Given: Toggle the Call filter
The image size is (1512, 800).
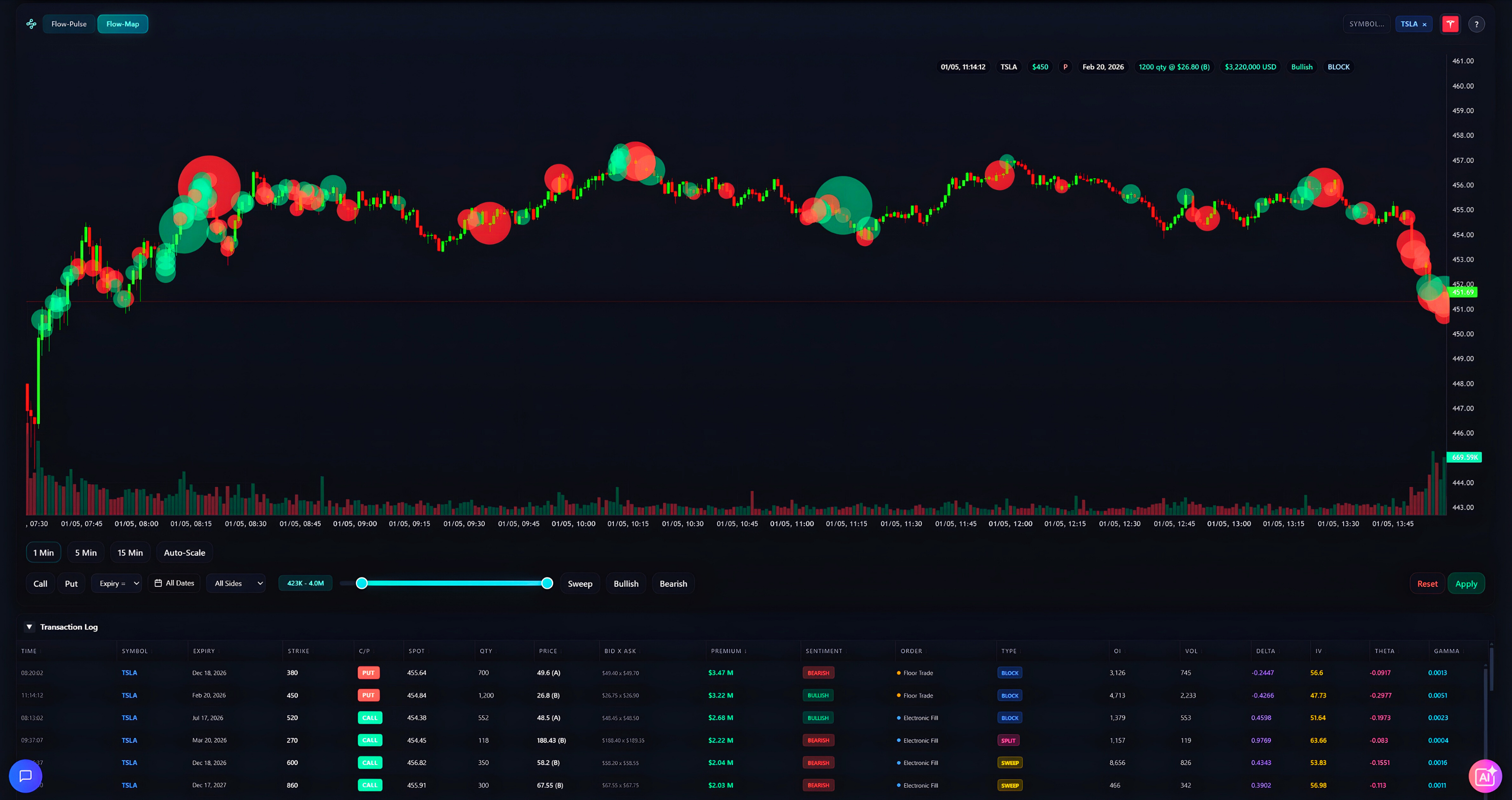Looking at the screenshot, I should 40,583.
